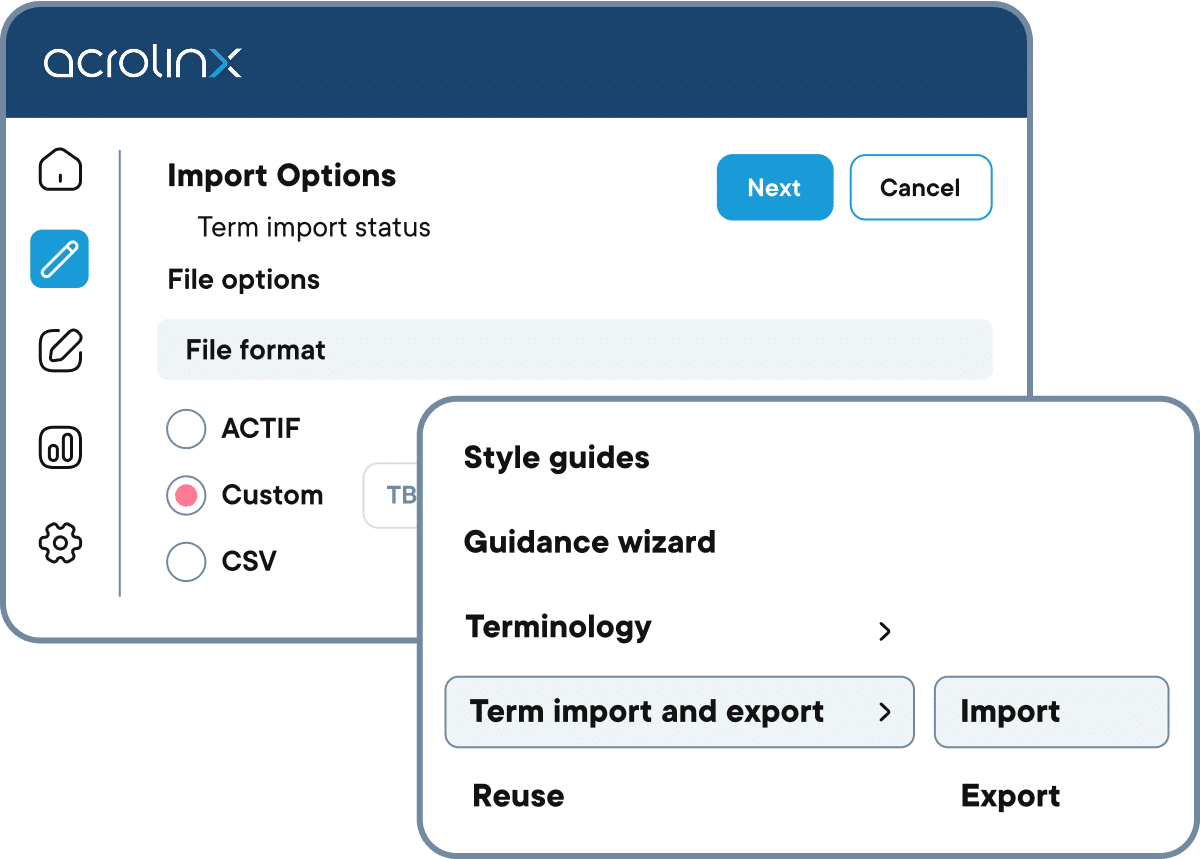Expand the Term import and export chevron
Screen dimensions: 1200x859
pyautogui.click(x=884, y=712)
